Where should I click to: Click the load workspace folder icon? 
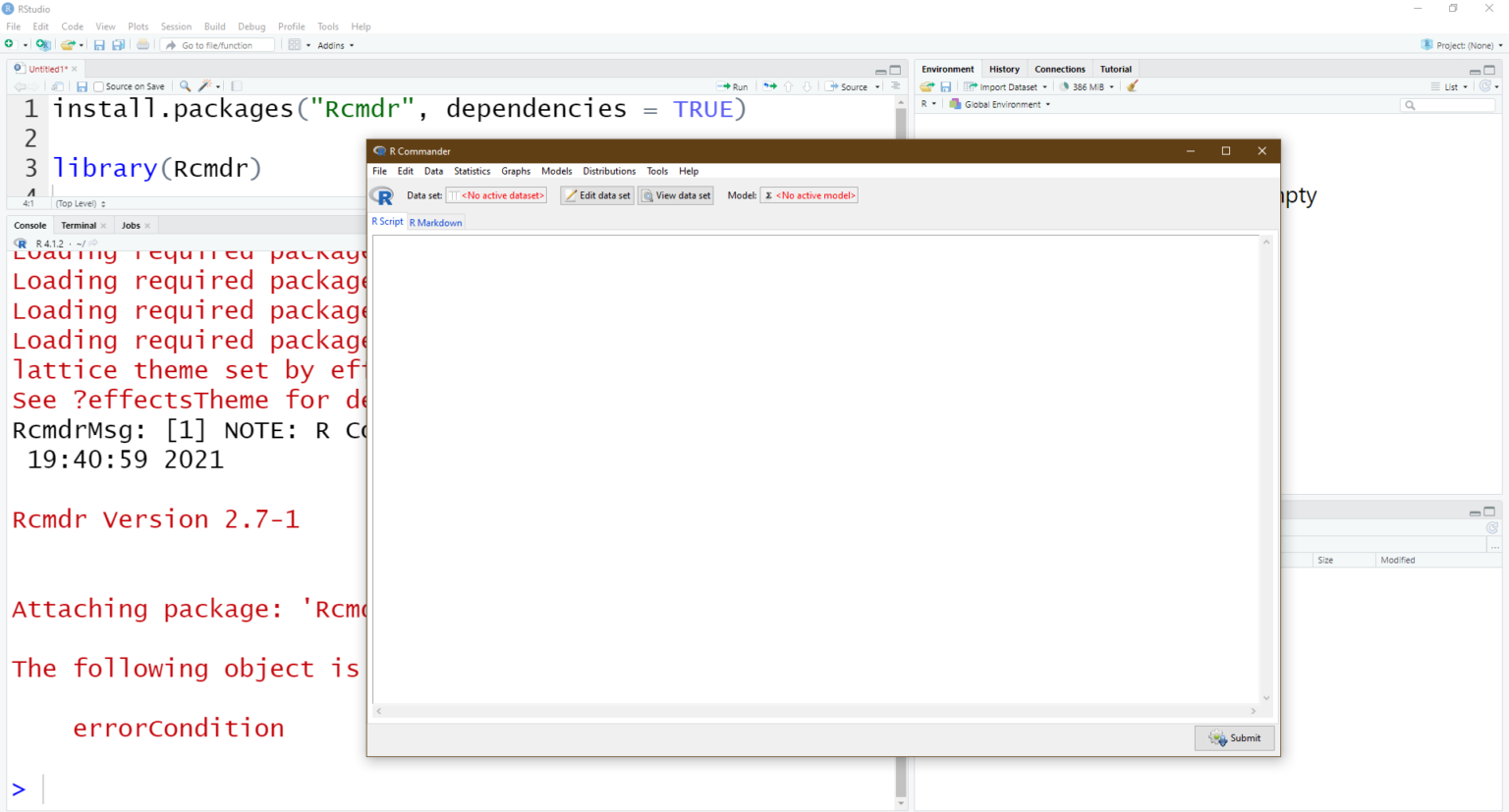(x=926, y=86)
